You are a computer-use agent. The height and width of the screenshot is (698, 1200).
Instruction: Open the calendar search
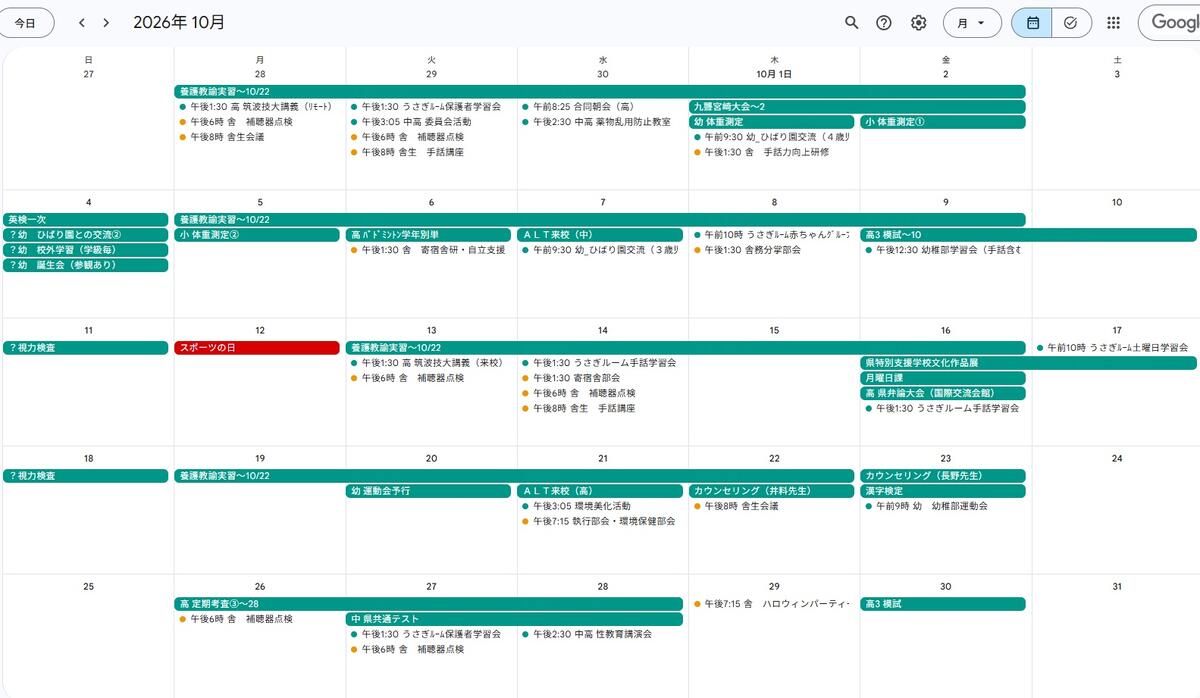(x=852, y=23)
